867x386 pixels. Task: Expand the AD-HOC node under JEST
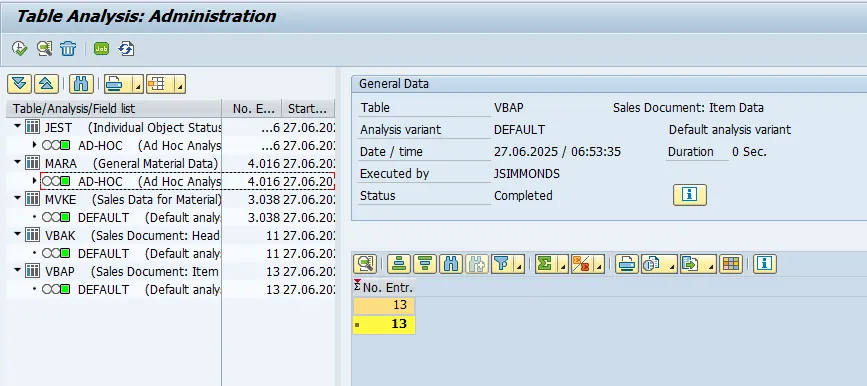click(34, 145)
